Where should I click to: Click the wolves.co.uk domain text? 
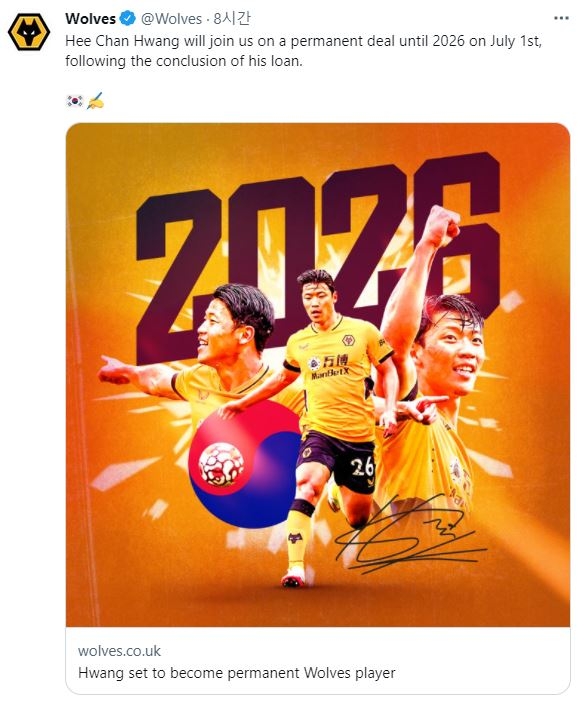pos(119,651)
